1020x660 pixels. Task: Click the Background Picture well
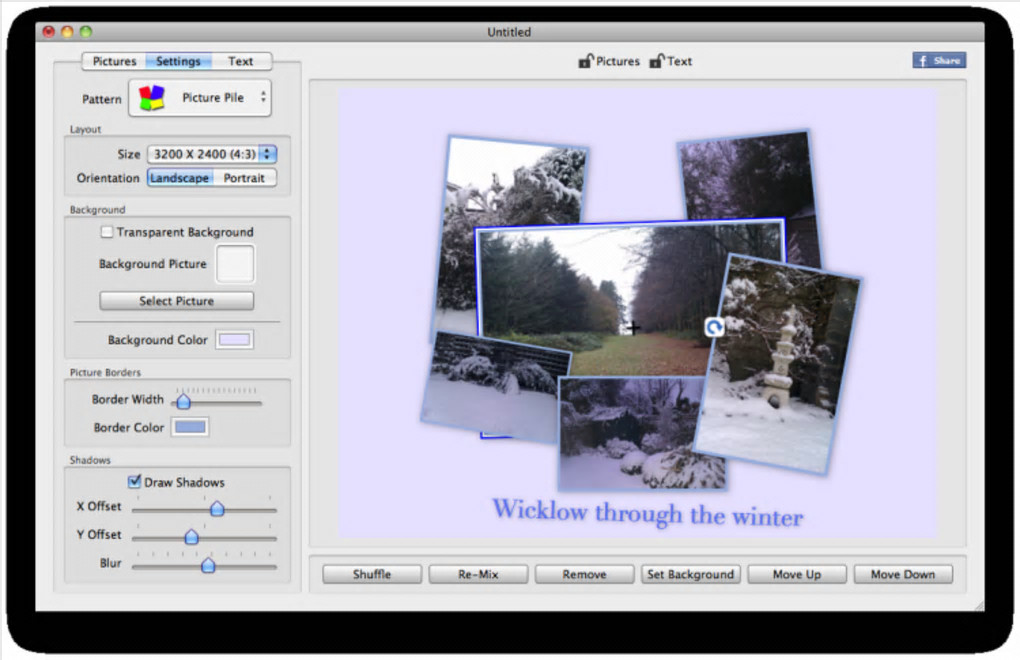235,264
